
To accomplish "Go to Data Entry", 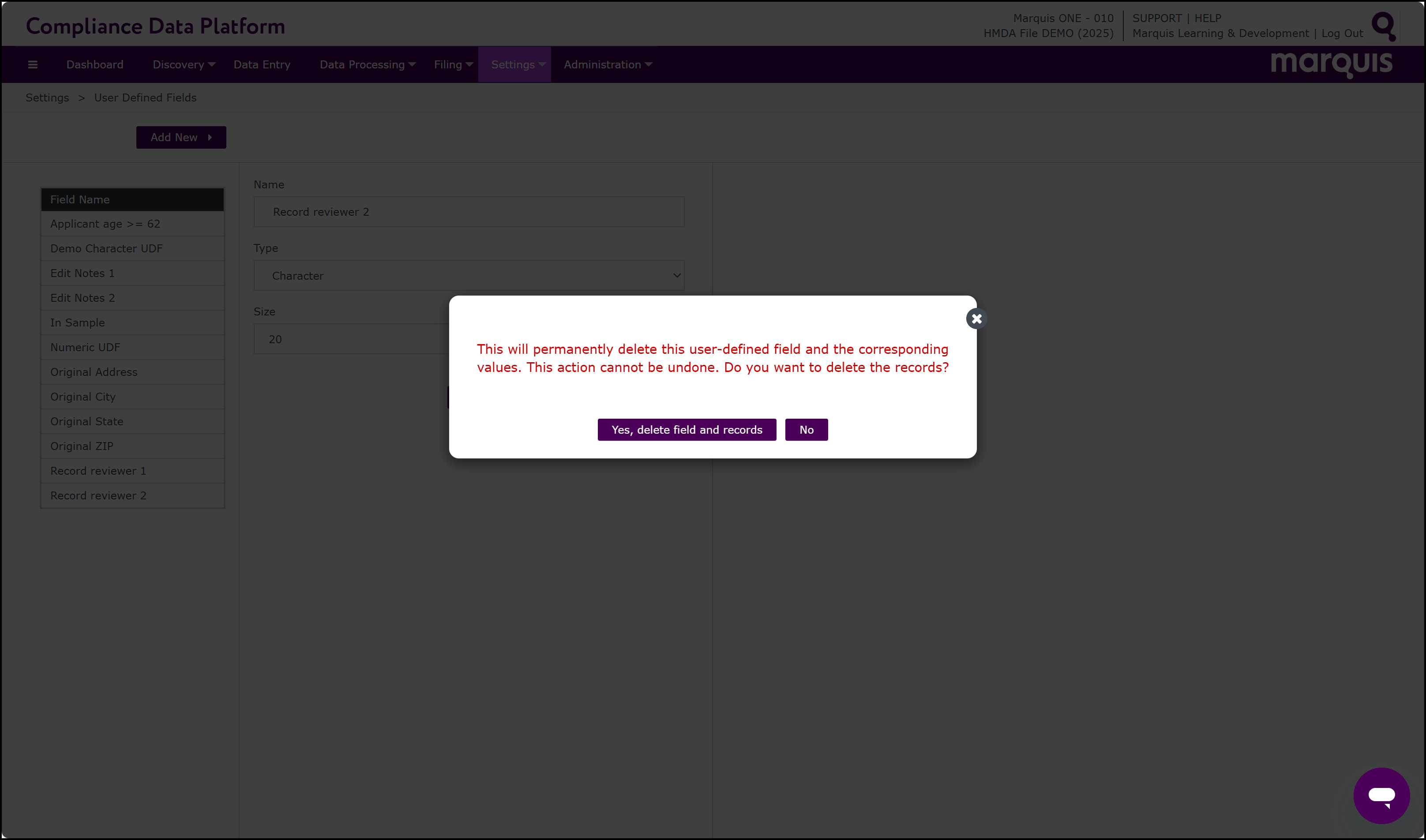I will coord(262,64).
